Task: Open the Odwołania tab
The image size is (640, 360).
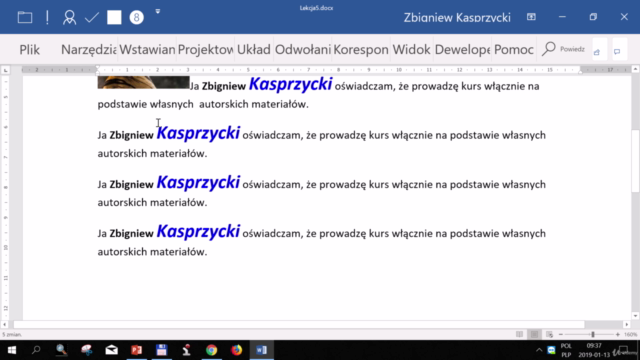Action: tap(302, 49)
